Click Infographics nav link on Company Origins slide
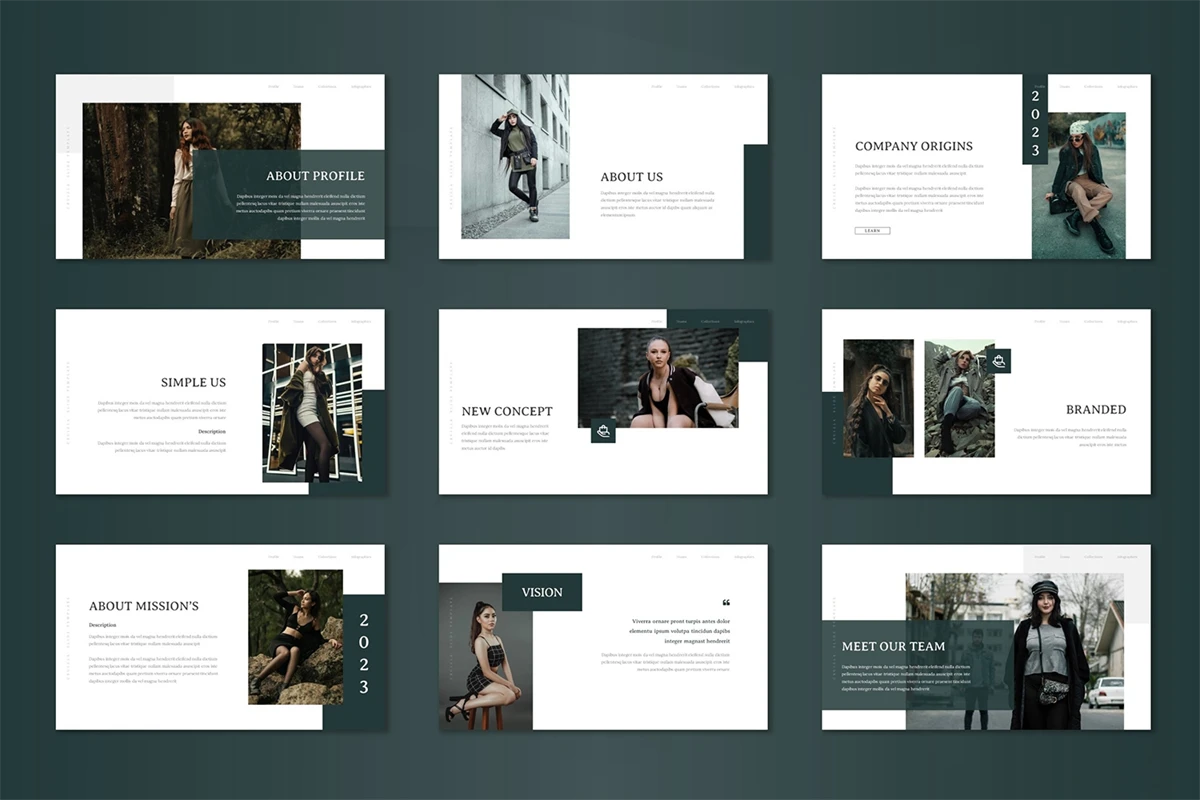 [x=1127, y=86]
